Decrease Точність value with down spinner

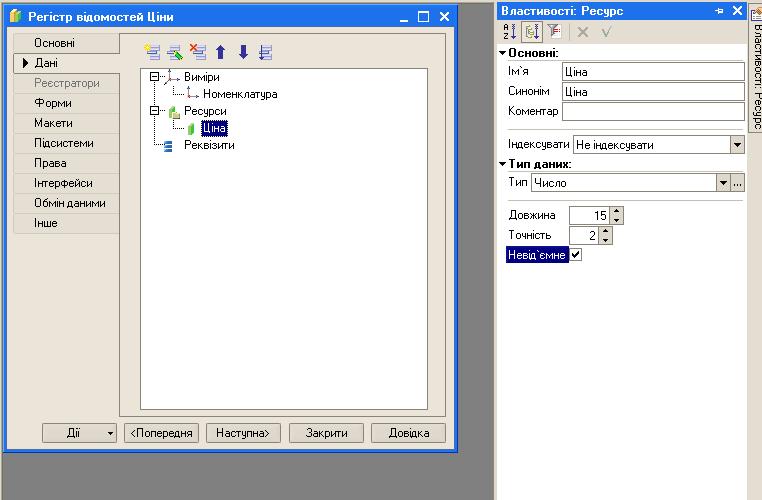(x=606, y=240)
